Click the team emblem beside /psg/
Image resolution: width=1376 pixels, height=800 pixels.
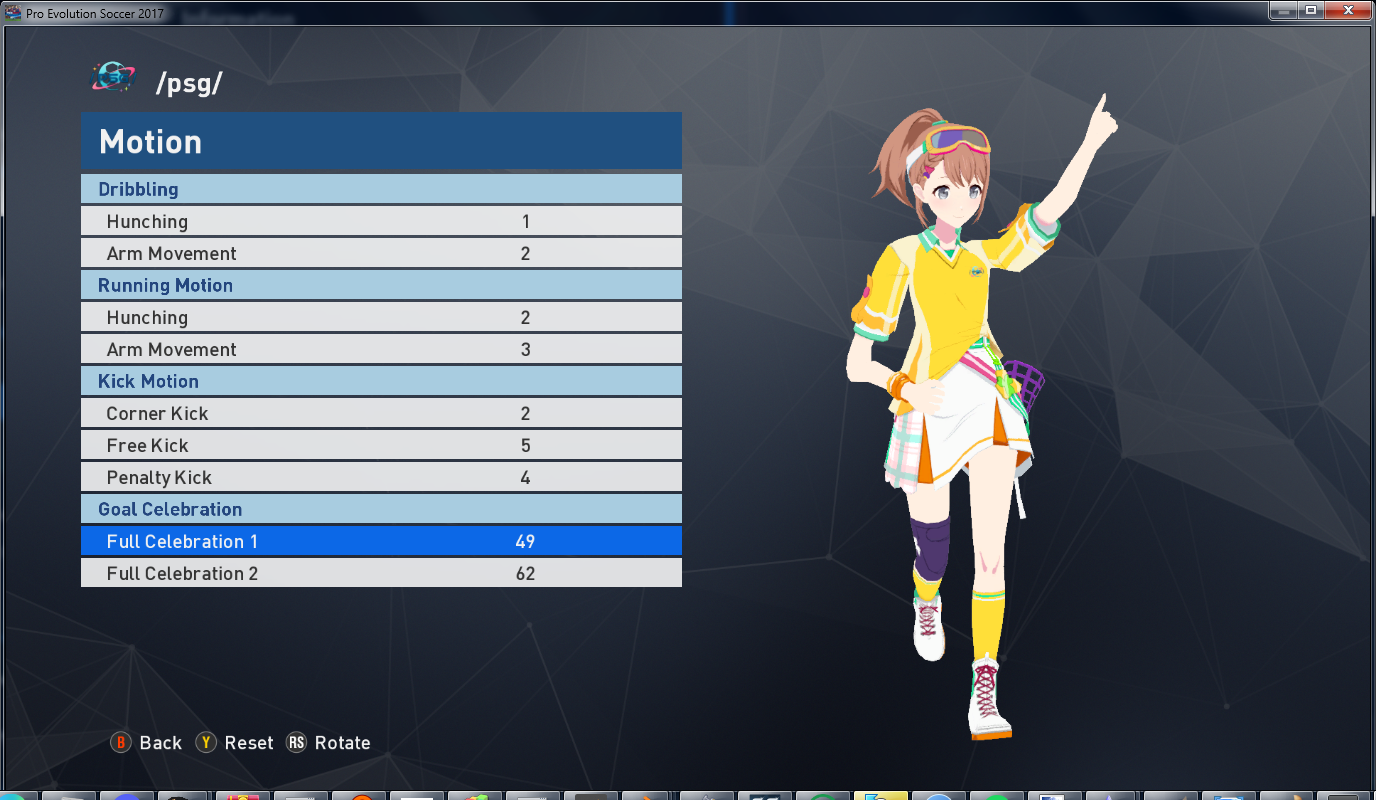pyautogui.click(x=112, y=79)
